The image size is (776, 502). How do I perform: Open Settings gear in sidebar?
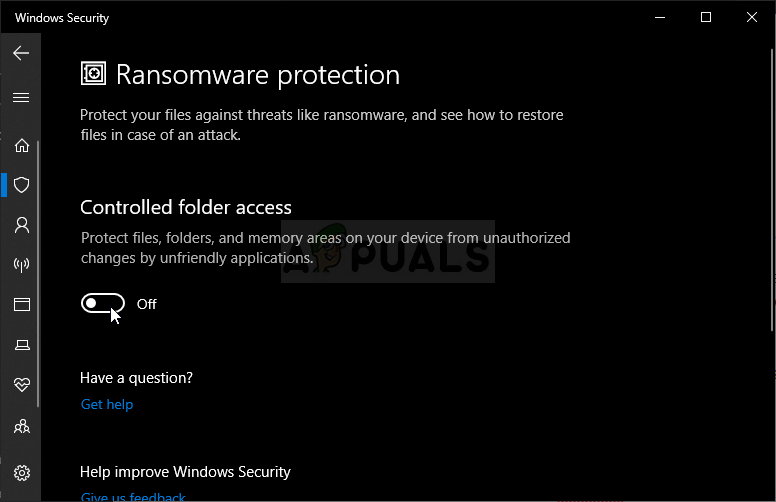click(21, 473)
